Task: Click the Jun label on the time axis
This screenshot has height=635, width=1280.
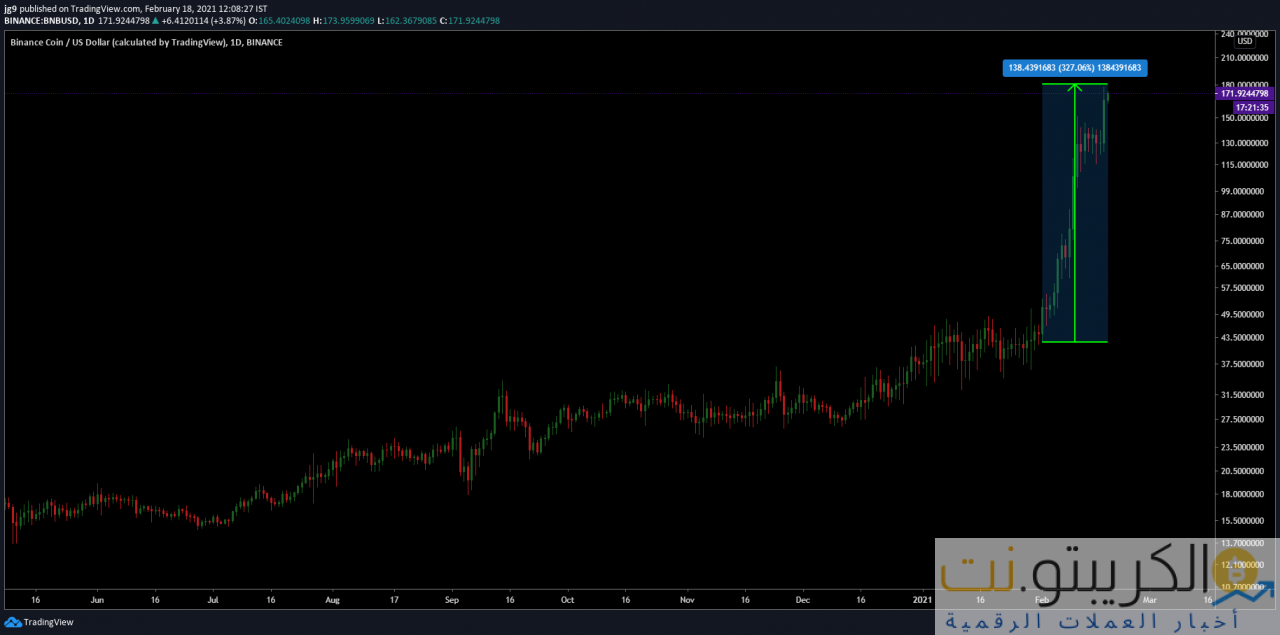Action: [96, 601]
